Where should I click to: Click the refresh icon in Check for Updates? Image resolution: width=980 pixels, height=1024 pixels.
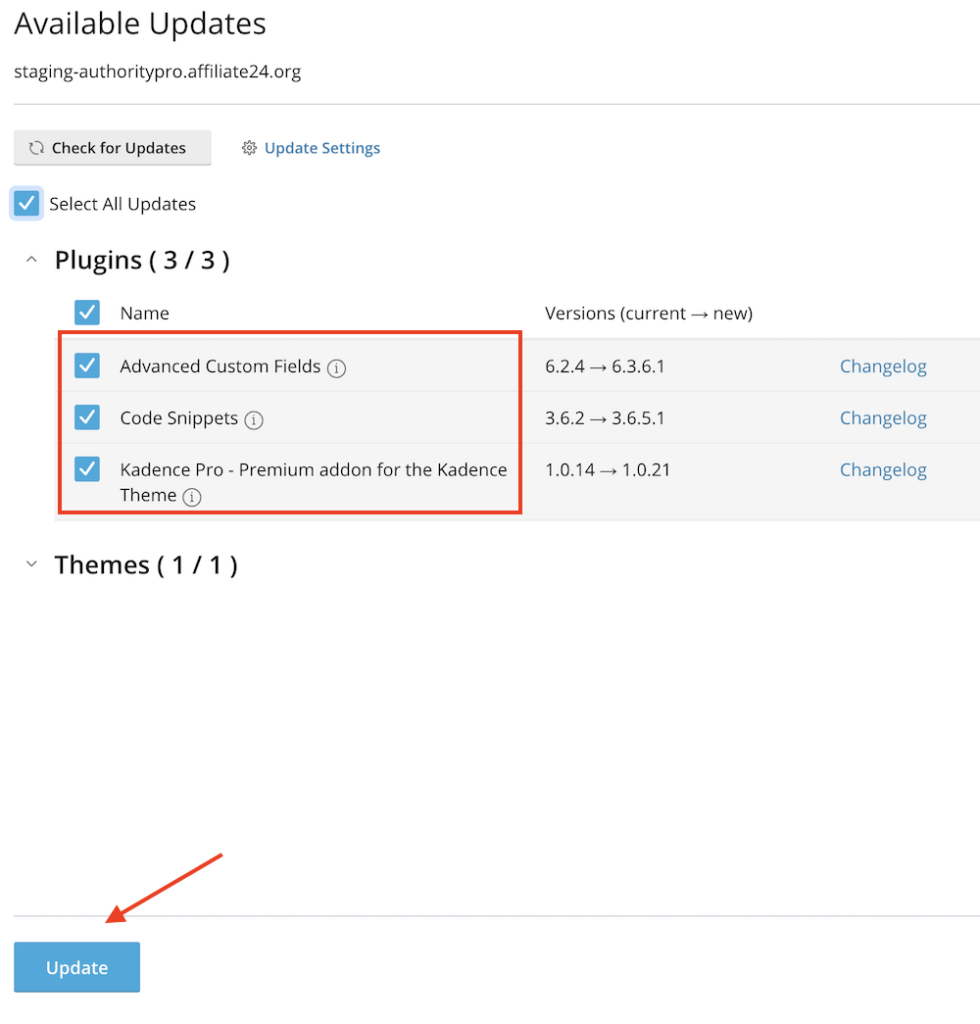pos(37,148)
